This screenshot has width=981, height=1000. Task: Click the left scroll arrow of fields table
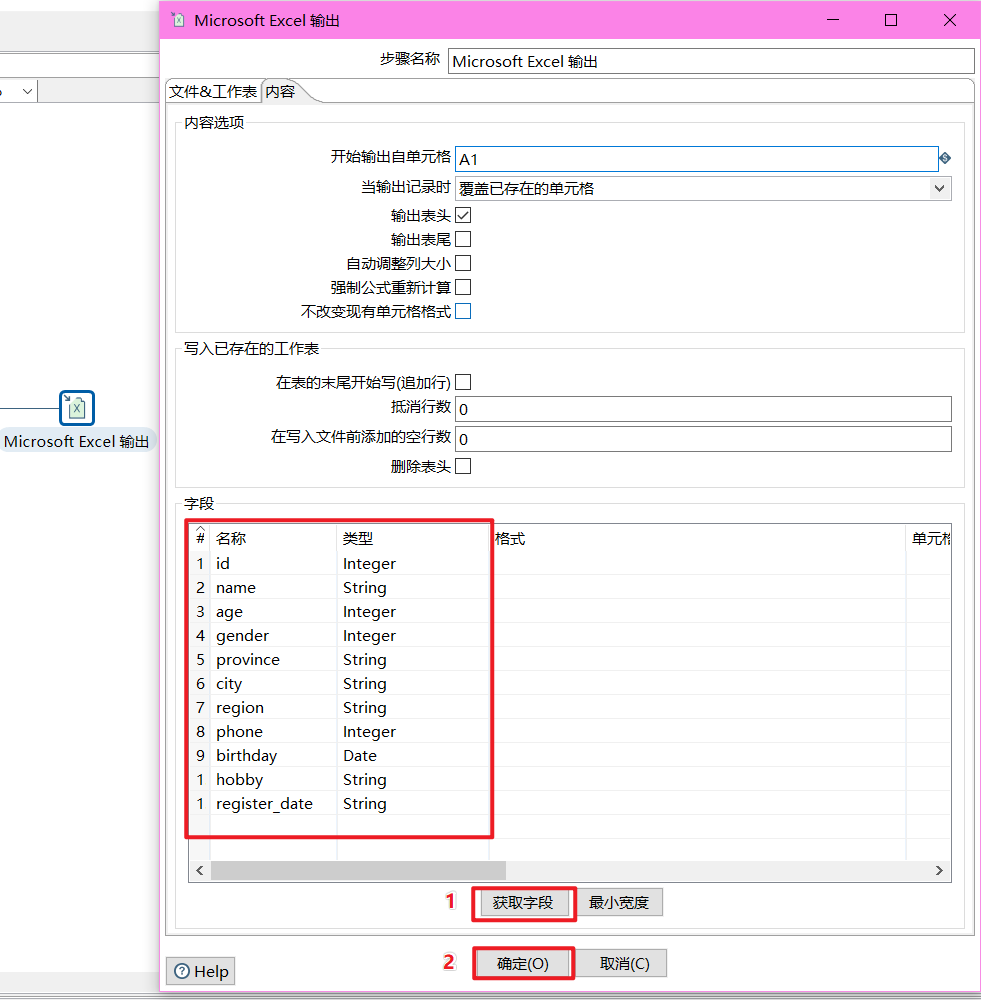tap(200, 871)
